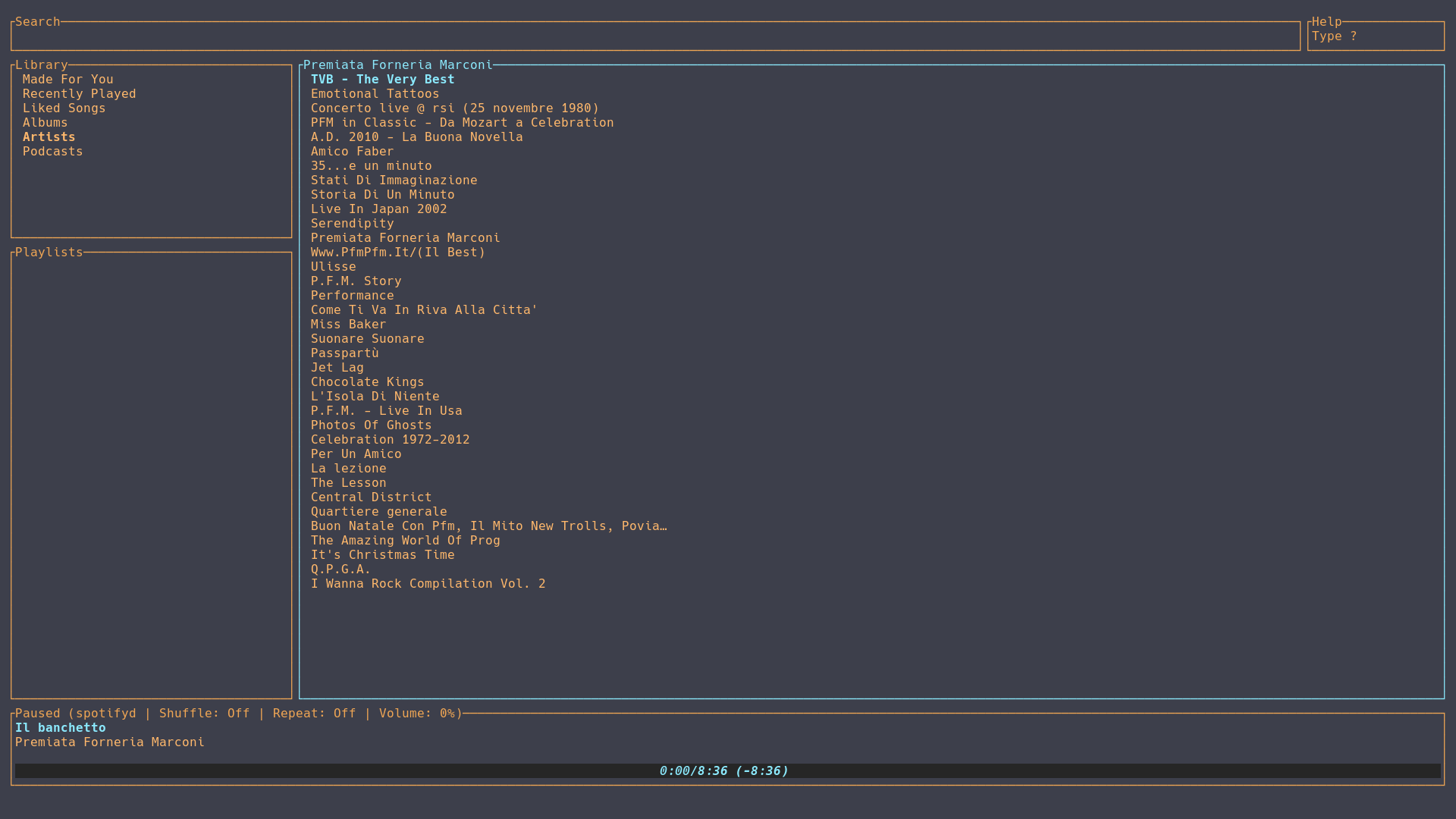Open the Emotional Tattoos album

point(375,94)
